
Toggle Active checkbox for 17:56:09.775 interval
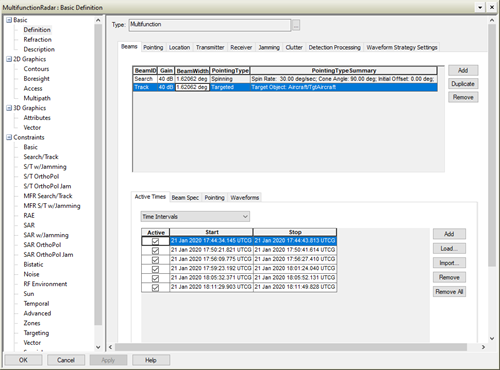(155, 260)
